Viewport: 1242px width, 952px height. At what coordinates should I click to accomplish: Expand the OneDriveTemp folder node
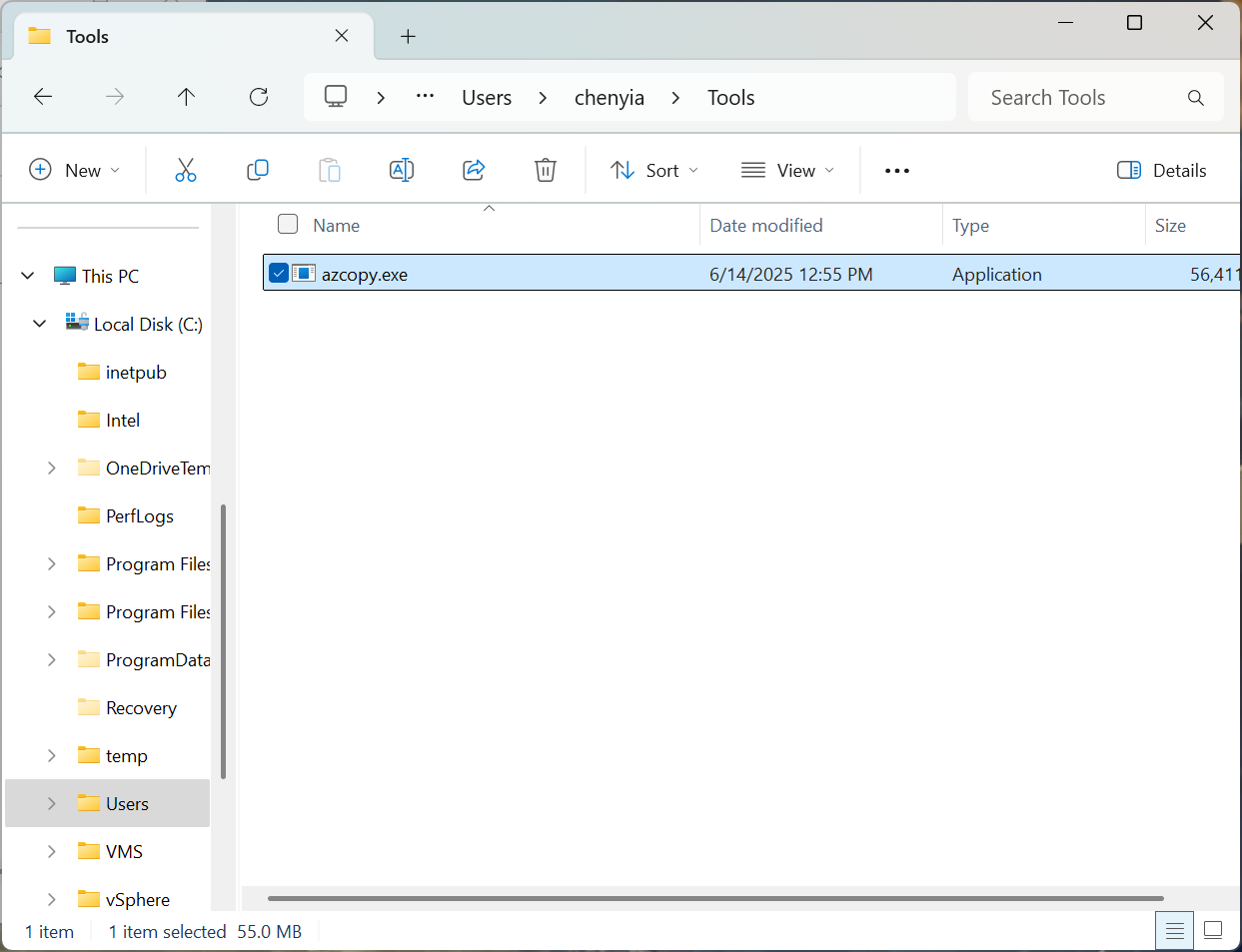pos(52,468)
